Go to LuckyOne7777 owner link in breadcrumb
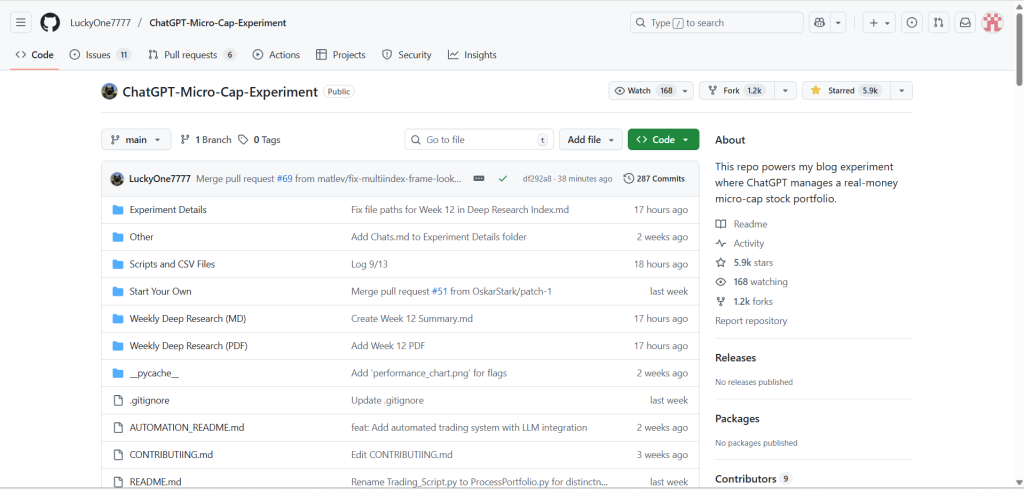The height and width of the screenshot is (489, 1024). (101, 23)
